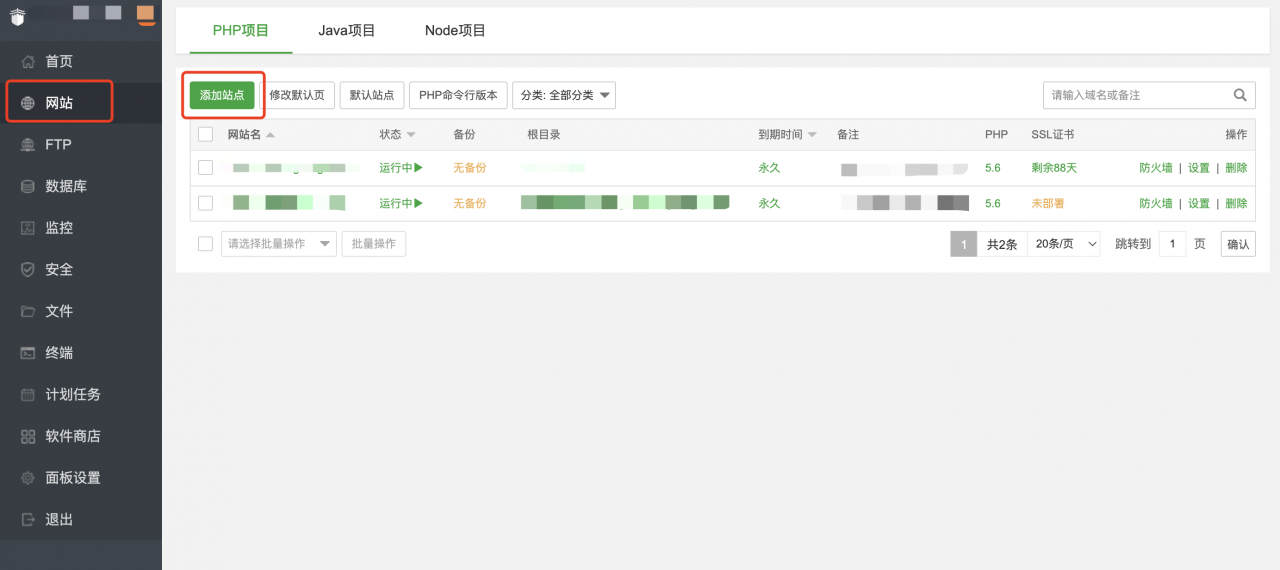Viewport: 1280px width, 570px height.
Task: Click 防火墙 link in second row
Action: click(1156, 203)
